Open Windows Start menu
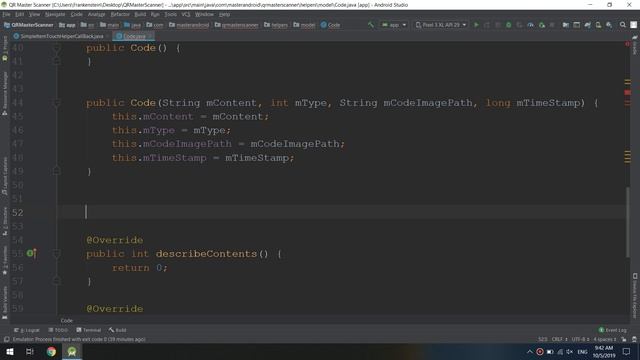The height and width of the screenshot is (360, 640). pyautogui.click(x=9, y=351)
